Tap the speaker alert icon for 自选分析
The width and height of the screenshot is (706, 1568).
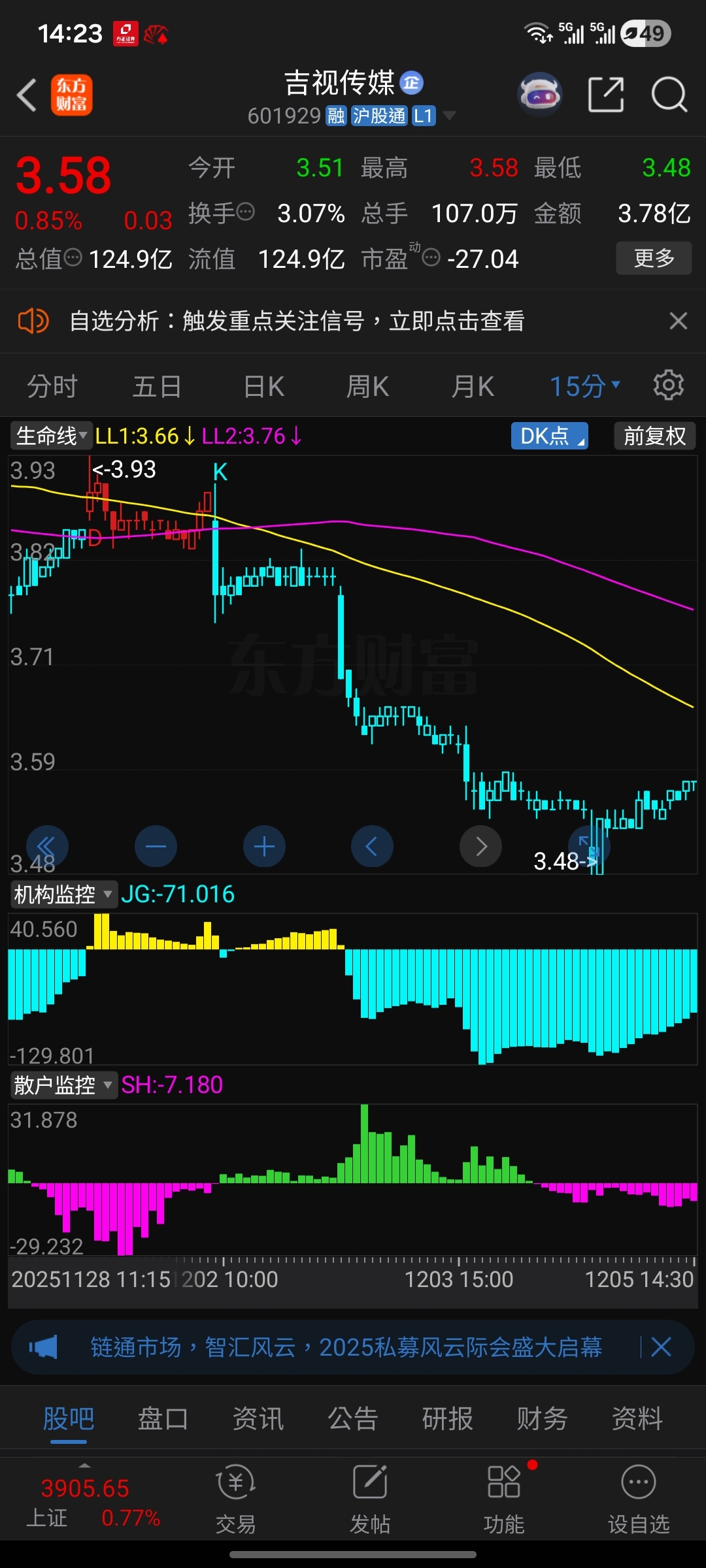pos(33,321)
